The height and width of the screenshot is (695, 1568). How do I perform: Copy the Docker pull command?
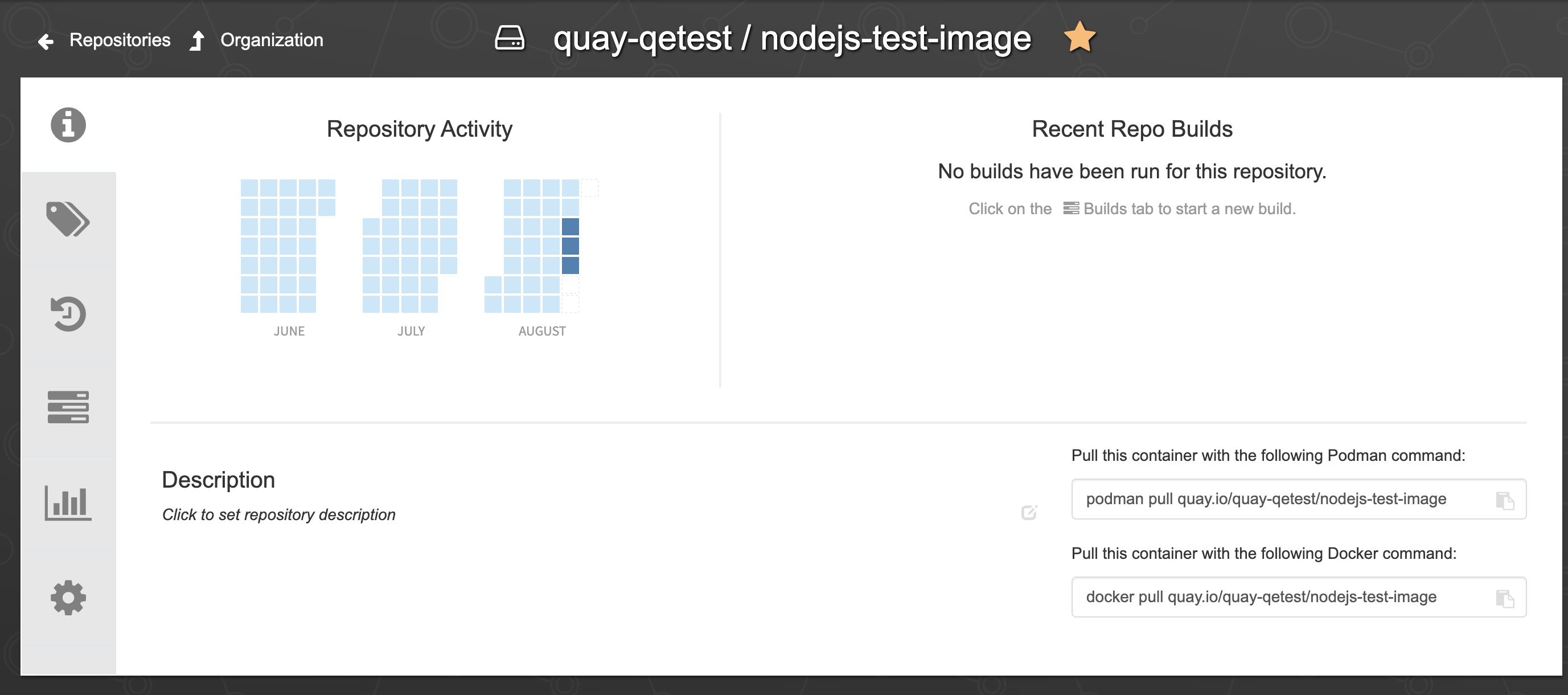pyautogui.click(x=1505, y=598)
